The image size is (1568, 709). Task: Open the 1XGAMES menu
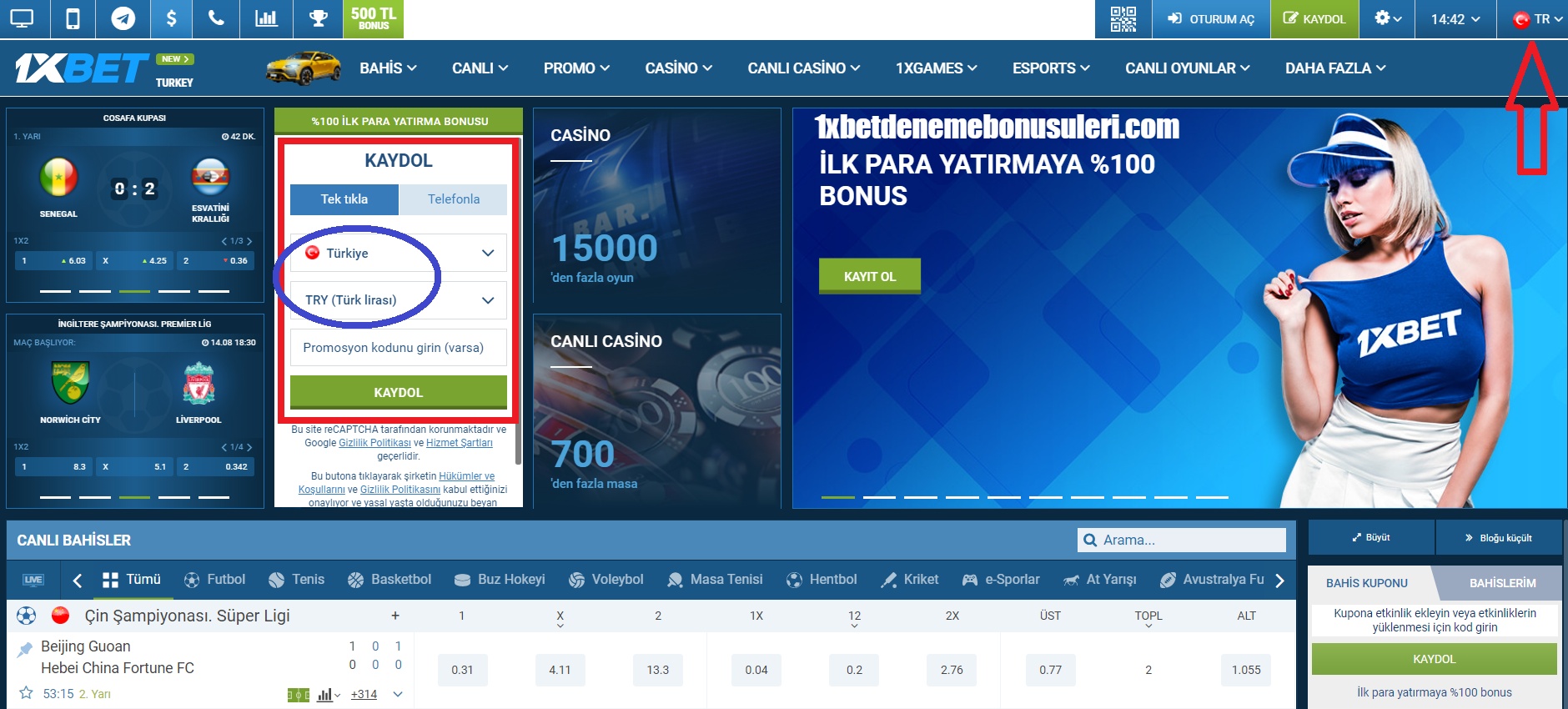[937, 68]
